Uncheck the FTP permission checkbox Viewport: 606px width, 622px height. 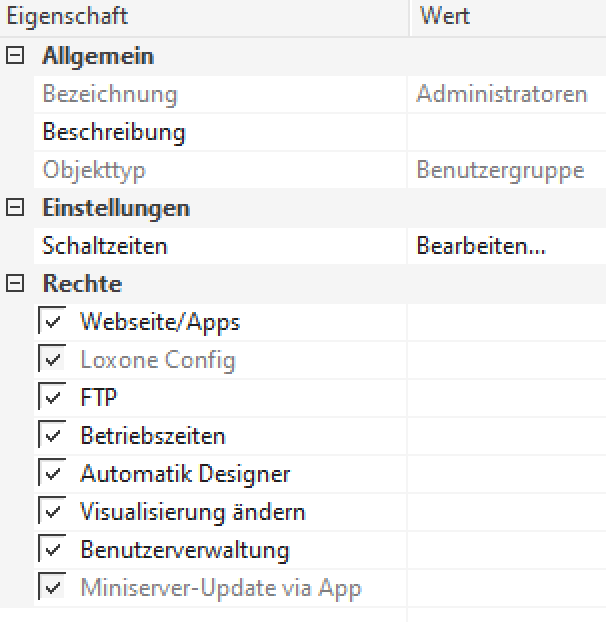[x=52, y=398]
